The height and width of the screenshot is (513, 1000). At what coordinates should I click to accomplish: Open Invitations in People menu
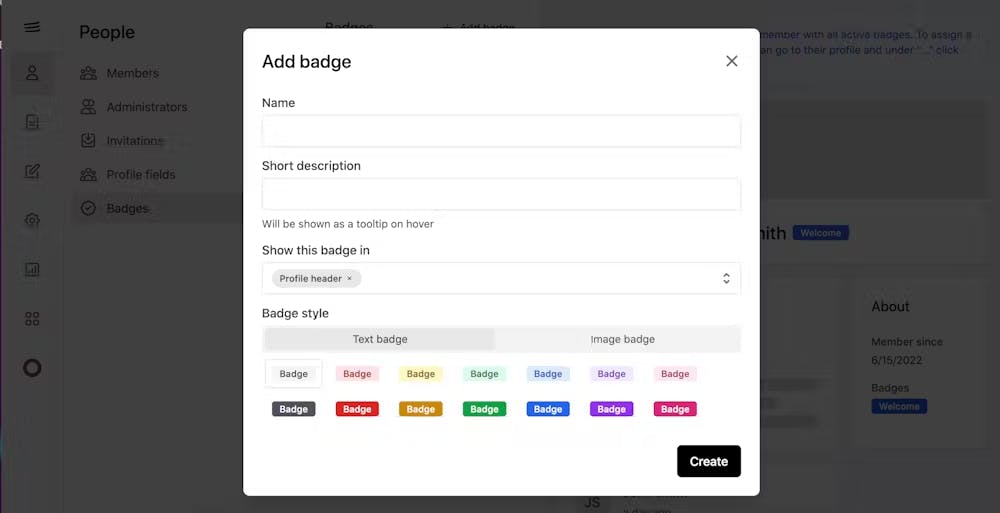tap(135, 141)
